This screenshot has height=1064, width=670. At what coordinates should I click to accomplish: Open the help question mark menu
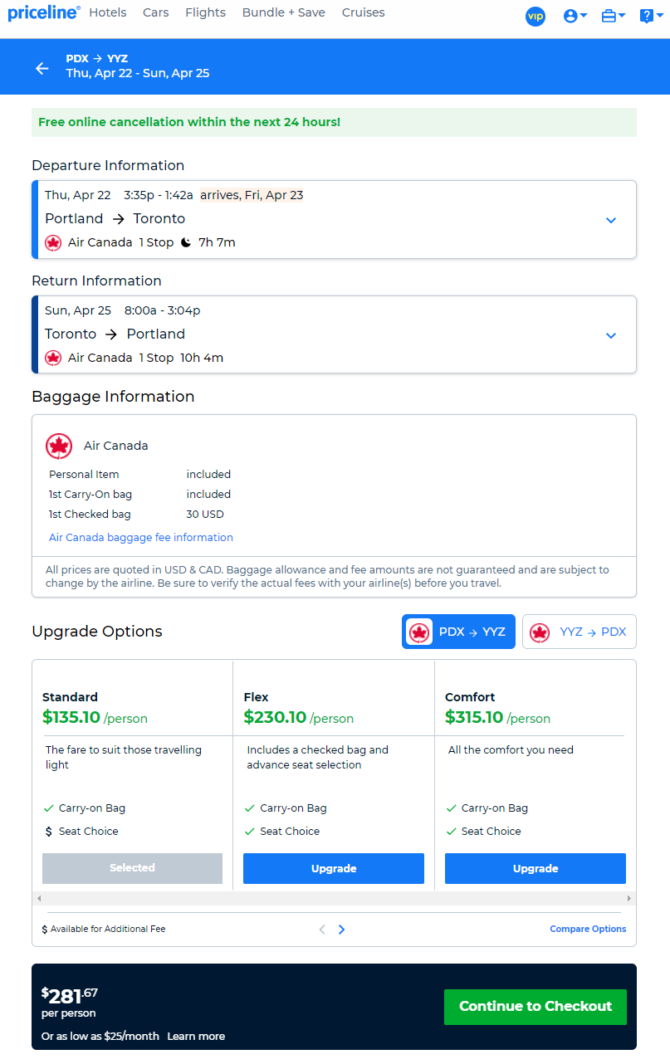click(651, 16)
